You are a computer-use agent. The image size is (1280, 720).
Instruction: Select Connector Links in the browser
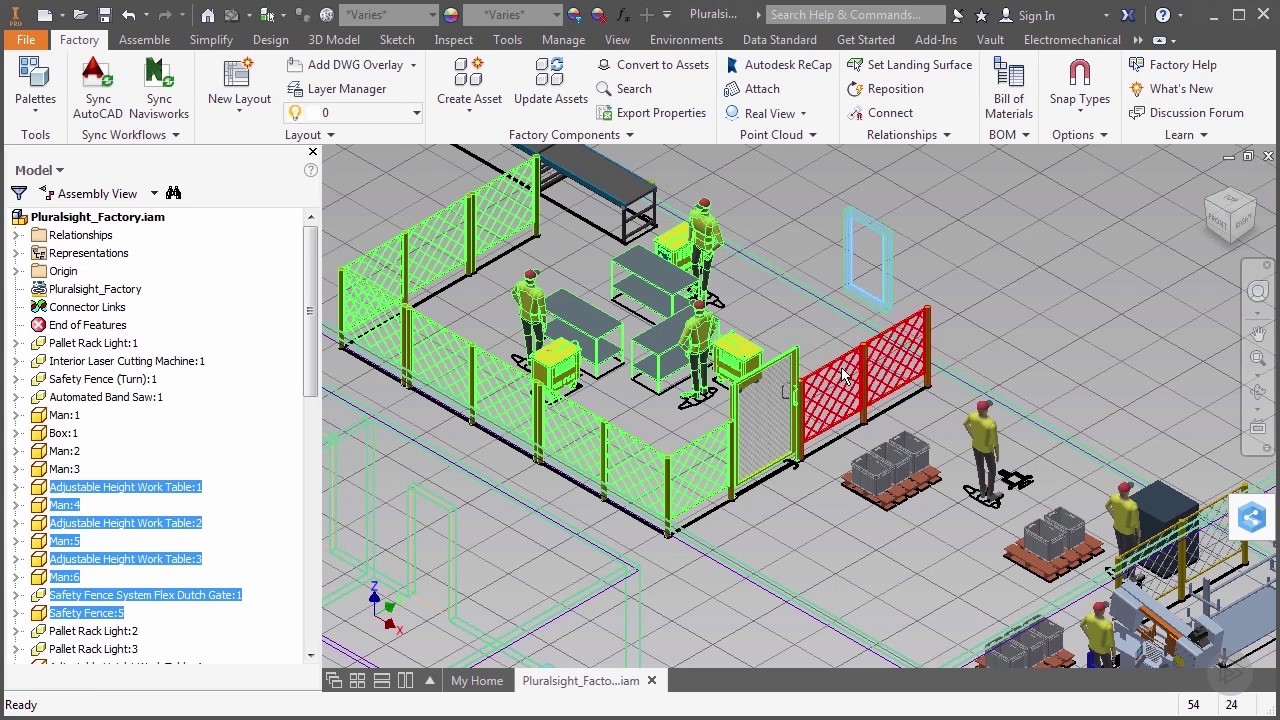pyautogui.click(x=87, y=307)
